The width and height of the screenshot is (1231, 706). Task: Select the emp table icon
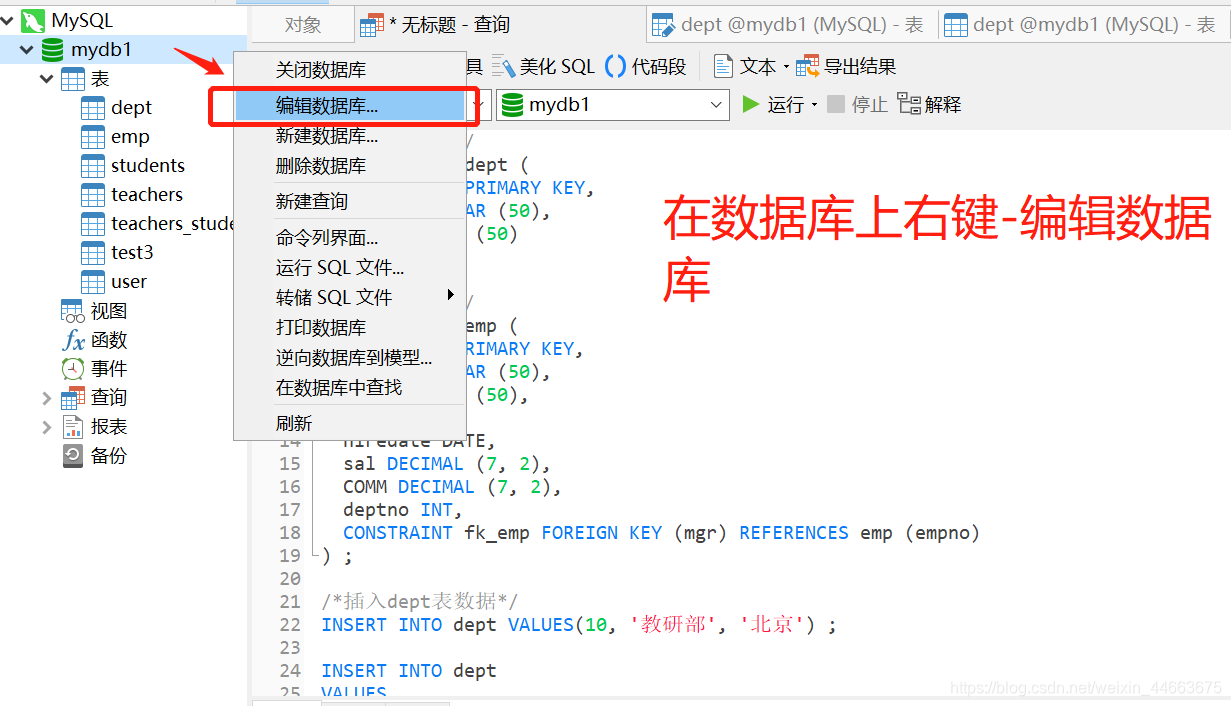93,136
